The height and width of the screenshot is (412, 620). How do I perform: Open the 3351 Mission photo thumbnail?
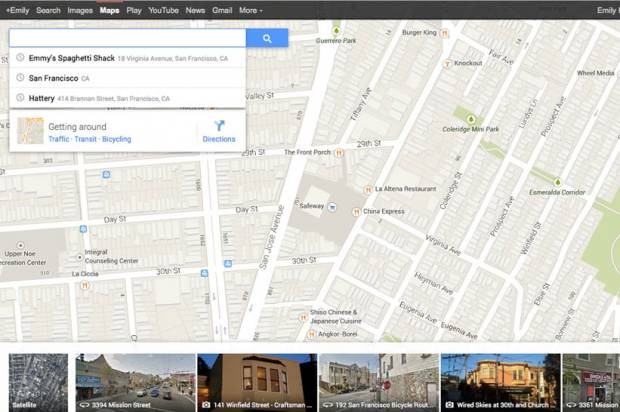[591, 382]
